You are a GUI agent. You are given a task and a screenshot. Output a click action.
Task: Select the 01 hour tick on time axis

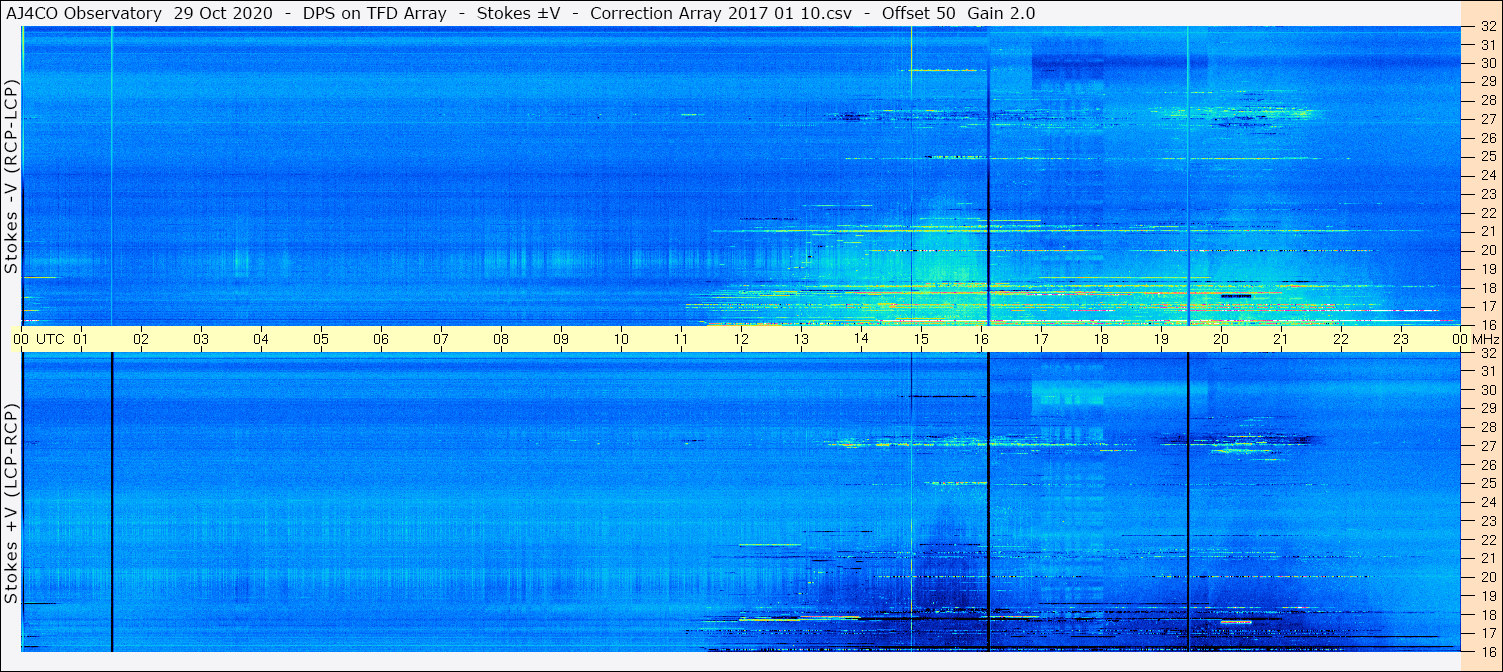point(81,339)
